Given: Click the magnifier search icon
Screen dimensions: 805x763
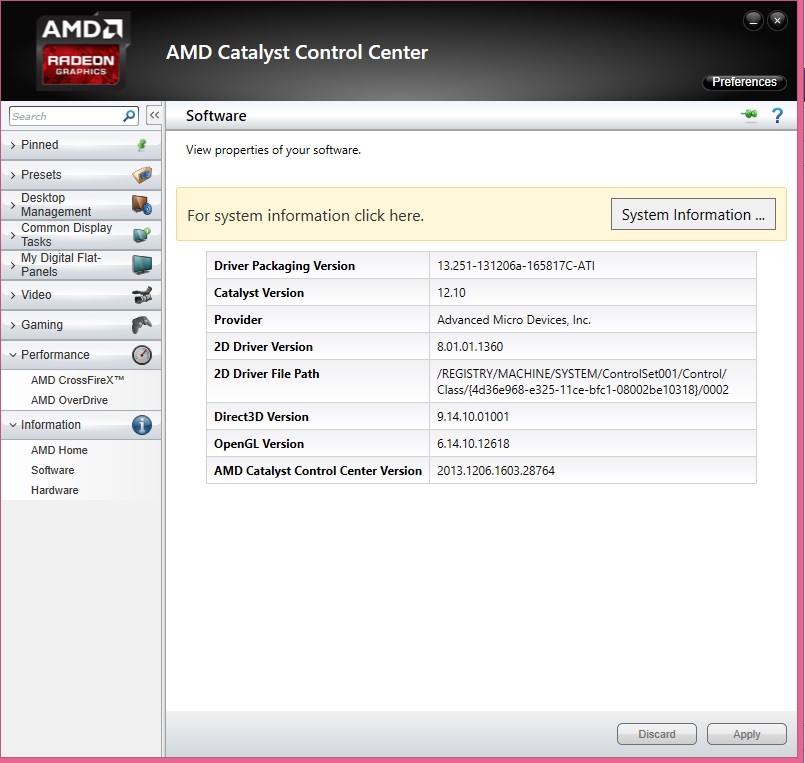Looking at the screenshot, I should click(x=129, y=116).
